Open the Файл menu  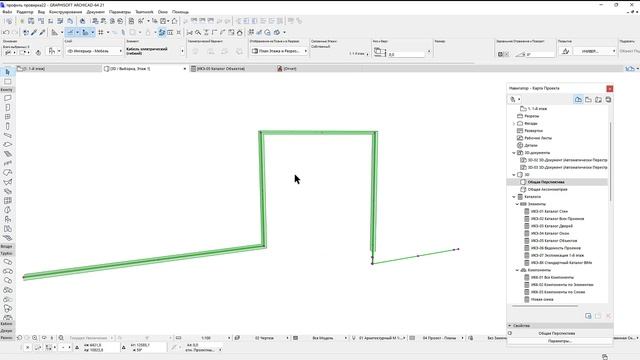click(x=7, y=12)
